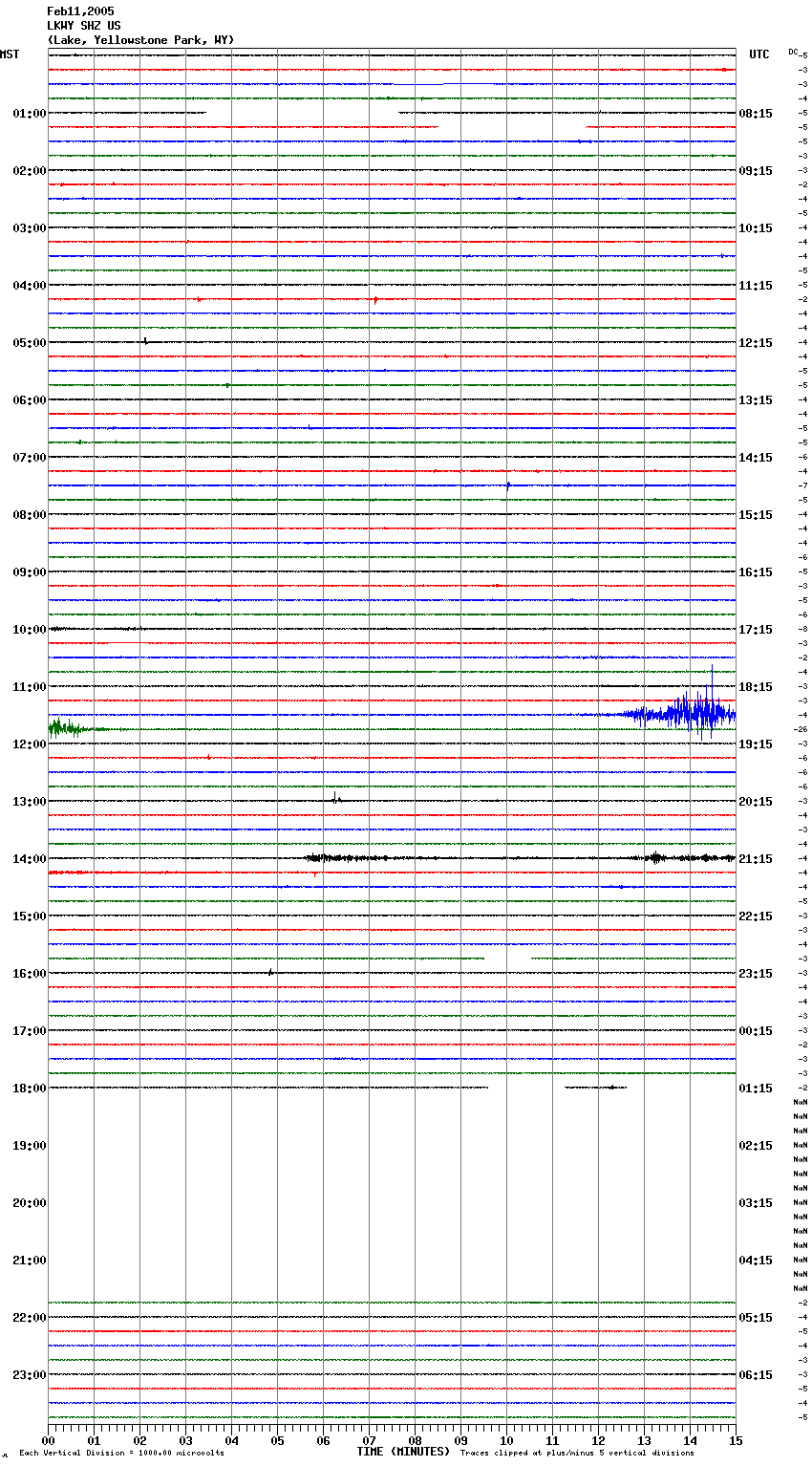Select the 03:00 MST time label

coord(30,228)
